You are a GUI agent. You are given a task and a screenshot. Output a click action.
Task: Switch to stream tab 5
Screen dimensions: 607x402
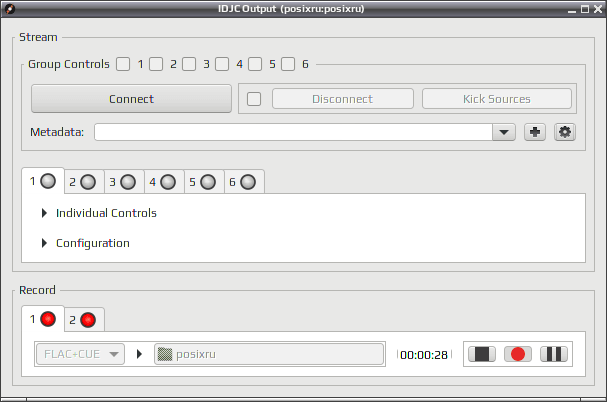click(204, 182)
